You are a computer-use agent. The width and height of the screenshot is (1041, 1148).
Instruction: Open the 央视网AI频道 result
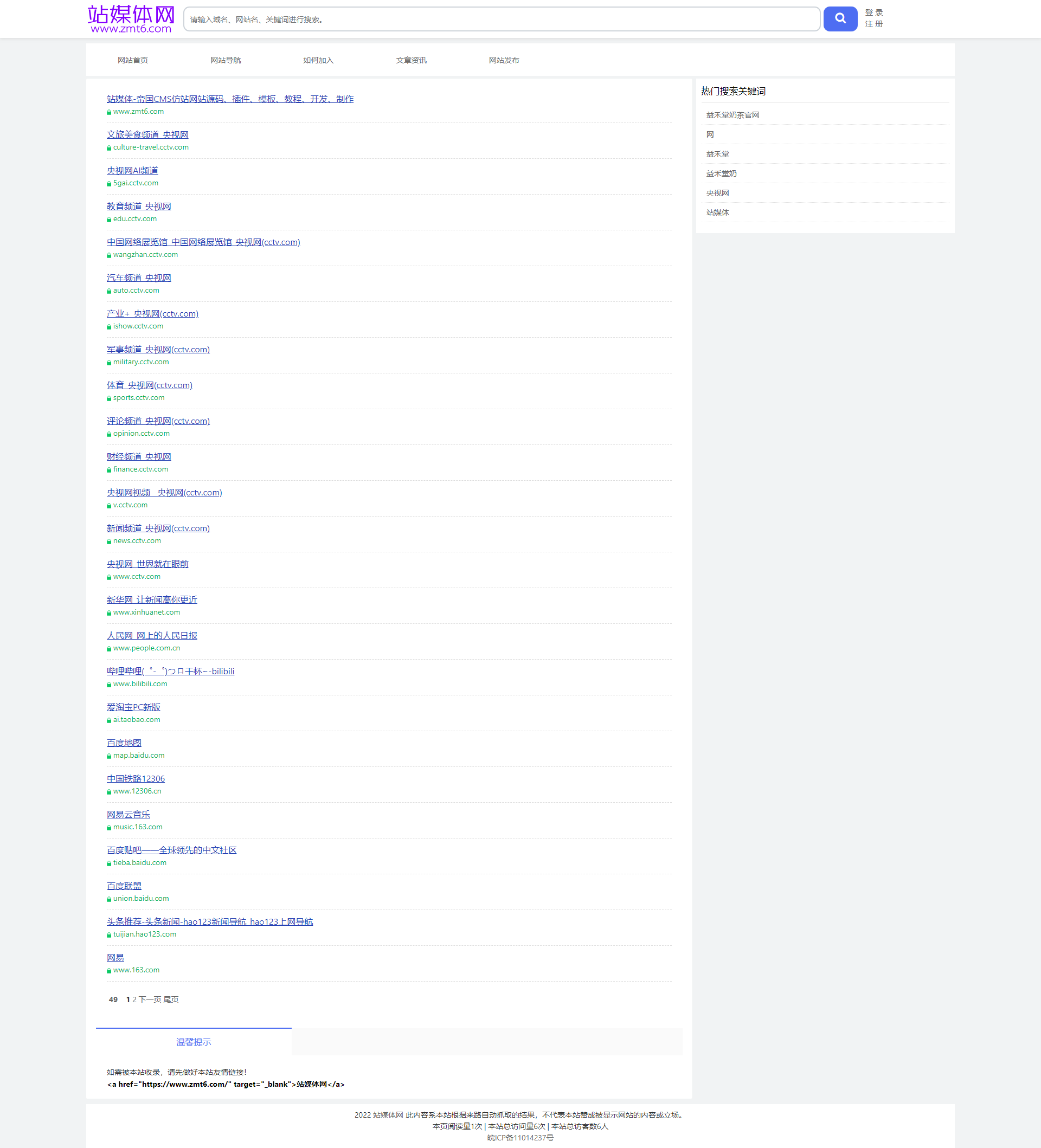point(133,171)
